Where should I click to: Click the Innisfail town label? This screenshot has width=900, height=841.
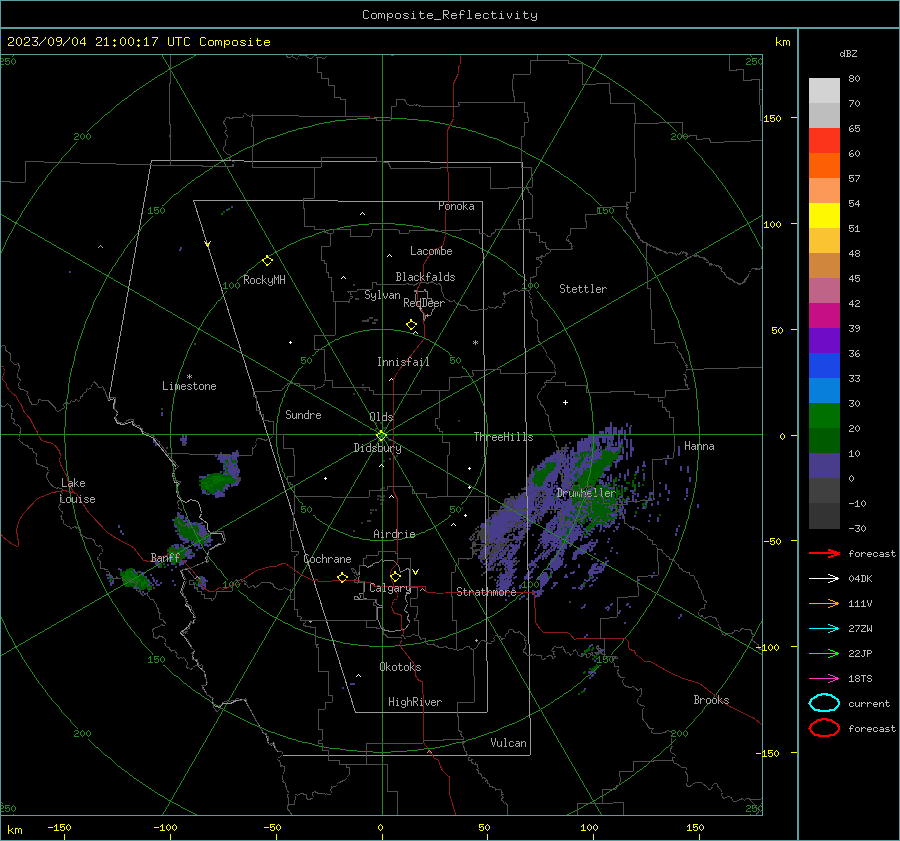point(403,362)
